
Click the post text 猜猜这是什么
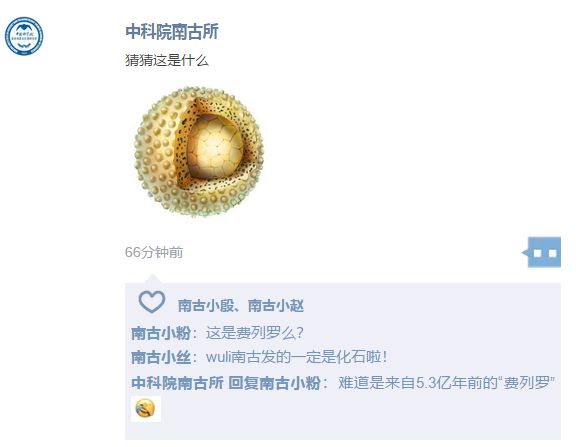click(167, 60)
